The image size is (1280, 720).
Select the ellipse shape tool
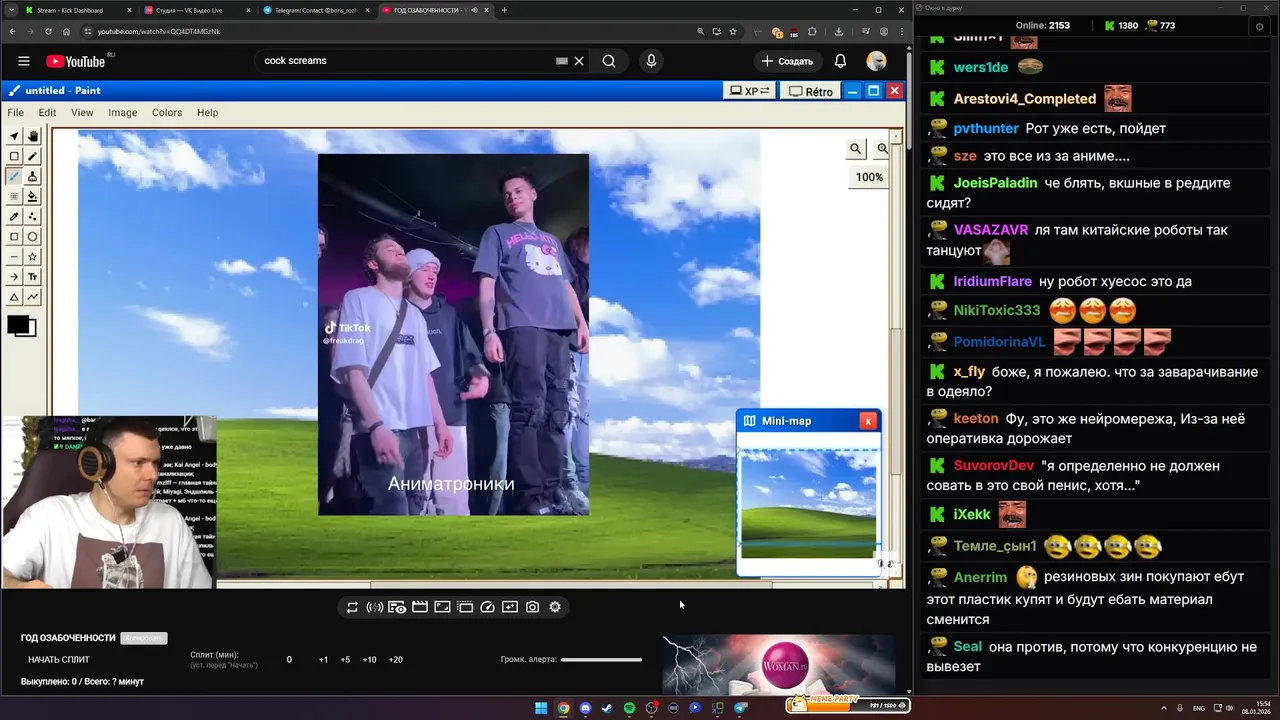click(33, 237)
